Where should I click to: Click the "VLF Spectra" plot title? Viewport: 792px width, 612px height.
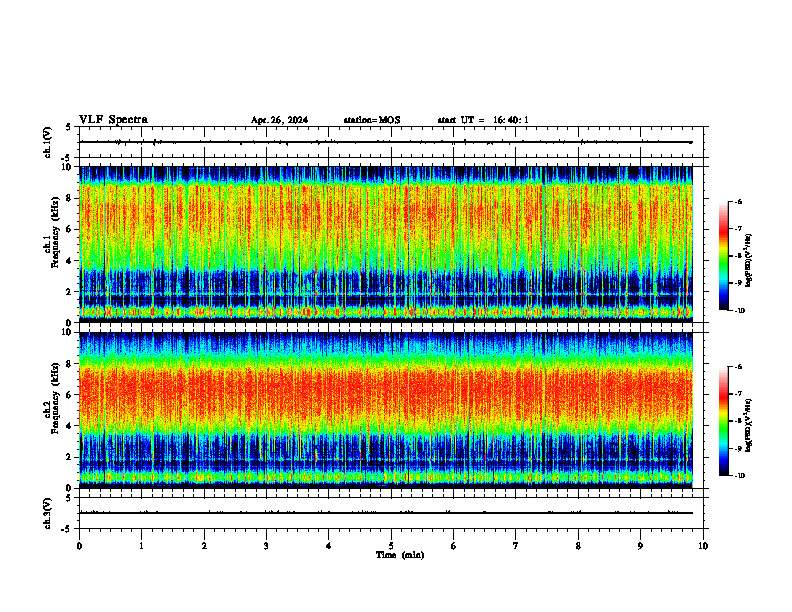pos(113,120)
